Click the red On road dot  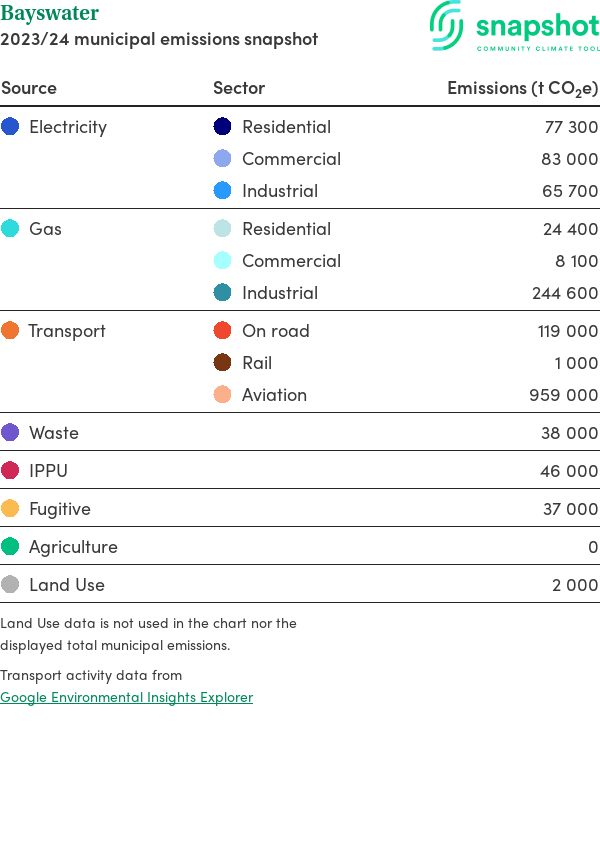[223, 331]
